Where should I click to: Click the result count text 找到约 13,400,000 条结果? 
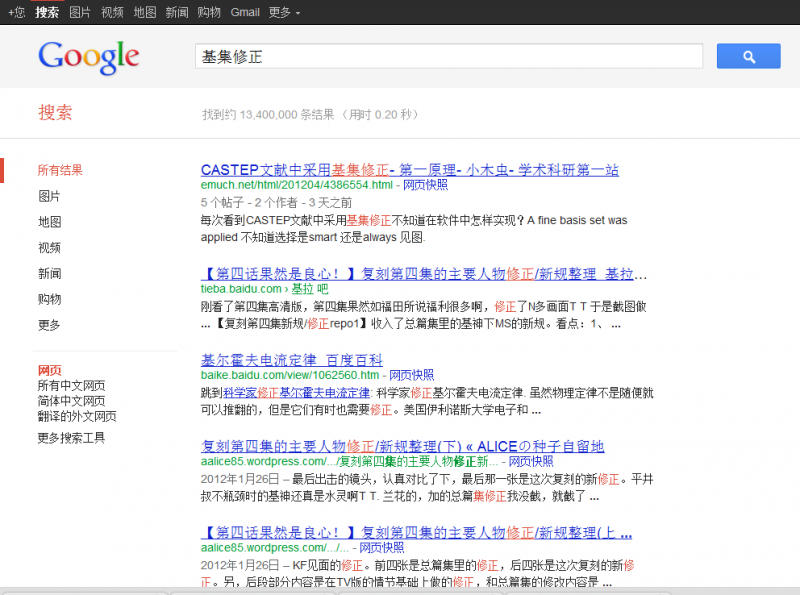(x=268, y=115)
